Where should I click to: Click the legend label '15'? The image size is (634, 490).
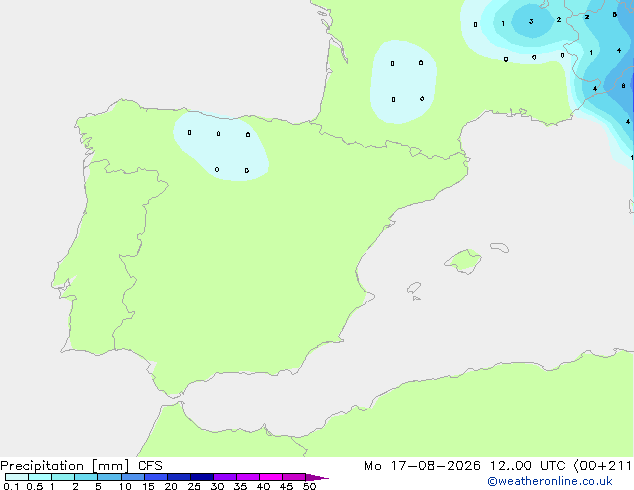coord(148,486)
